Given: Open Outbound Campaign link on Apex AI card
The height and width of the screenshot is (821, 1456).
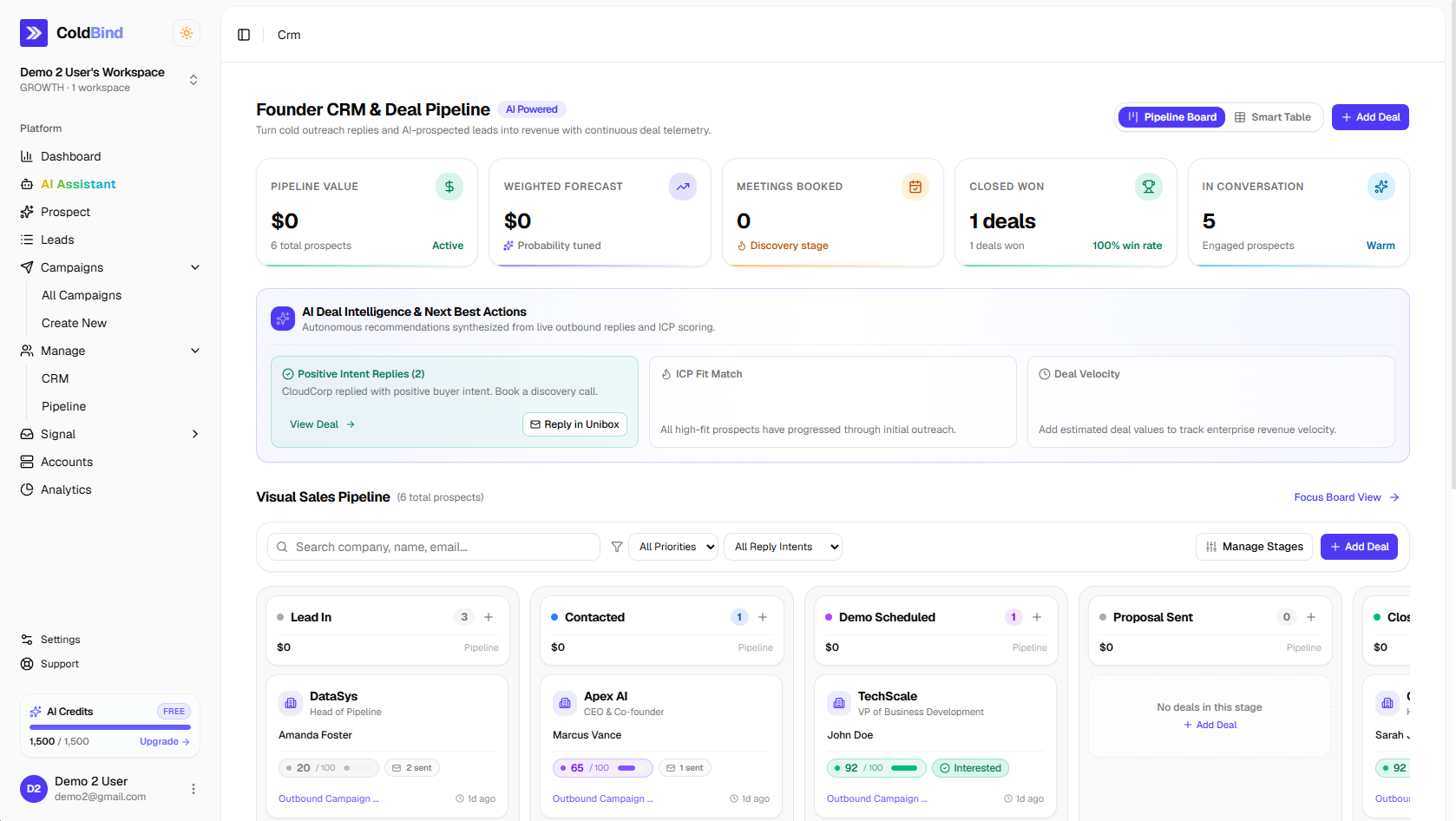Looking at the screenshot, I should (x=602, y=798).
